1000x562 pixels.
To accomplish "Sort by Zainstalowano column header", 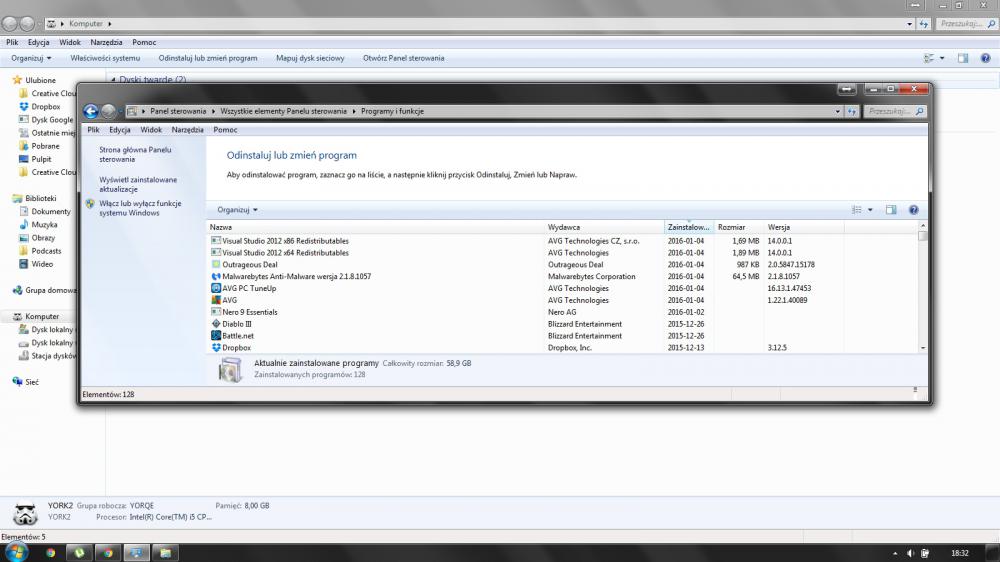I will (x=689, y=227).
